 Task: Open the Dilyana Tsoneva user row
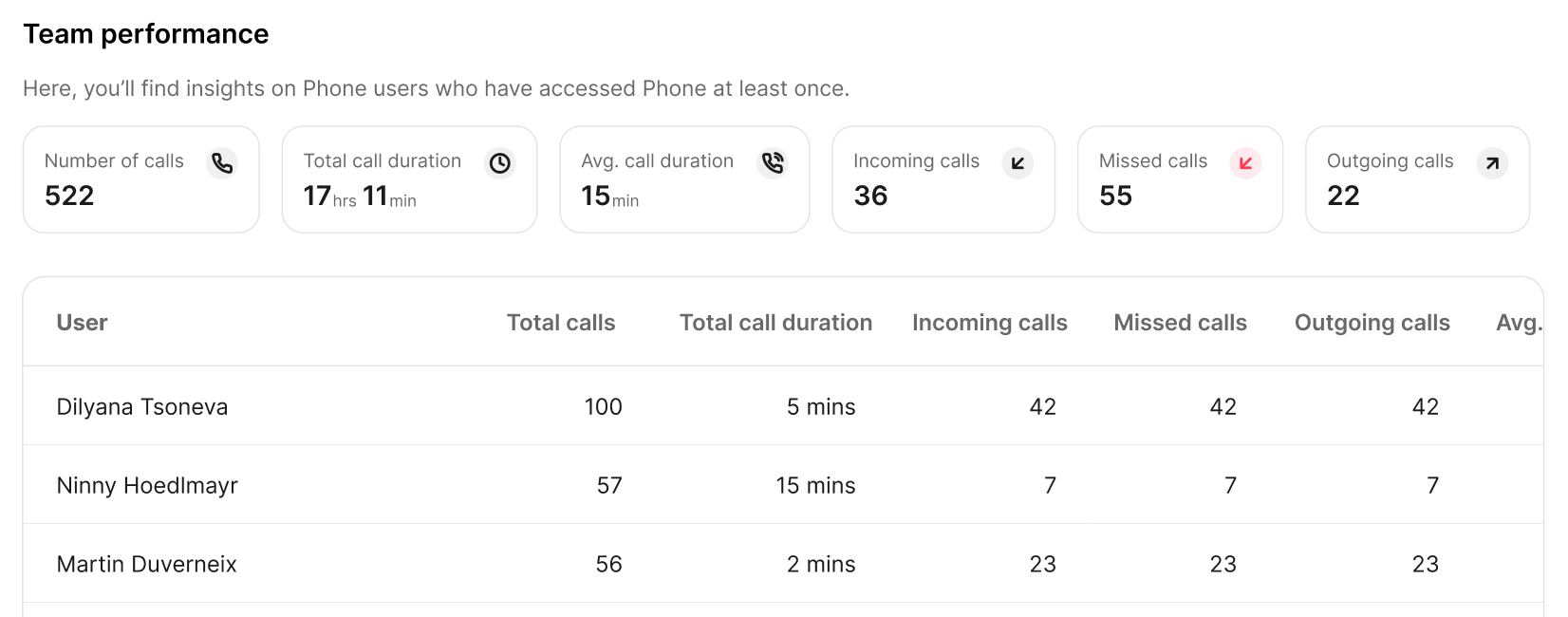142,407
